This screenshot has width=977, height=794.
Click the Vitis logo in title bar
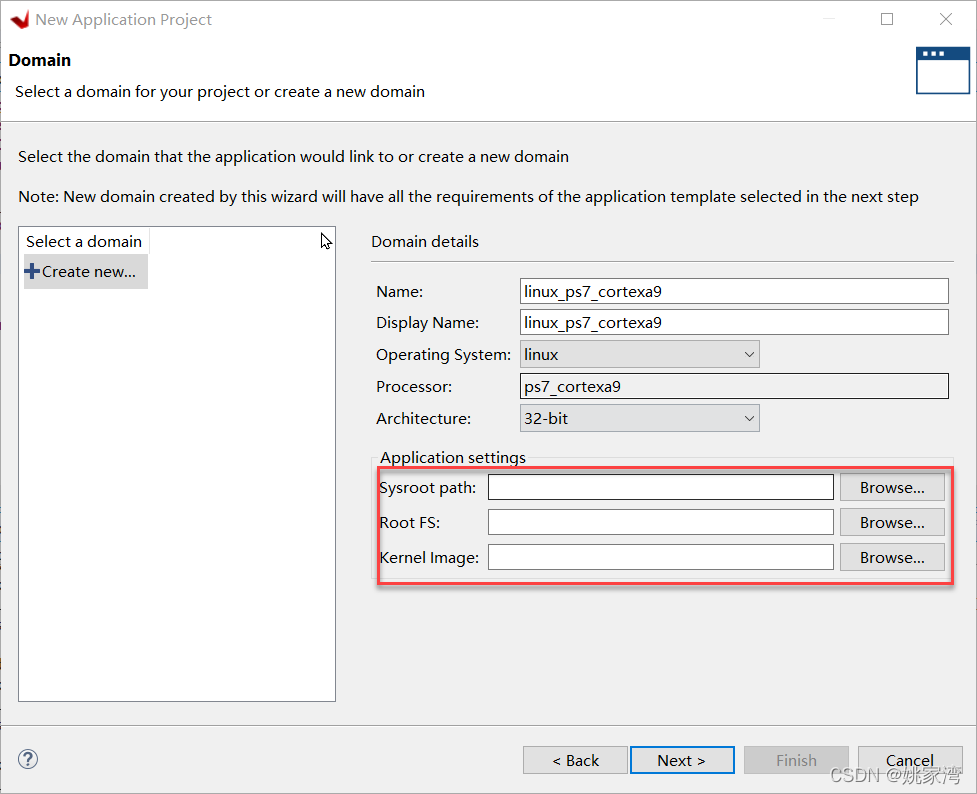pyautogui.click(x=19, y=19)
